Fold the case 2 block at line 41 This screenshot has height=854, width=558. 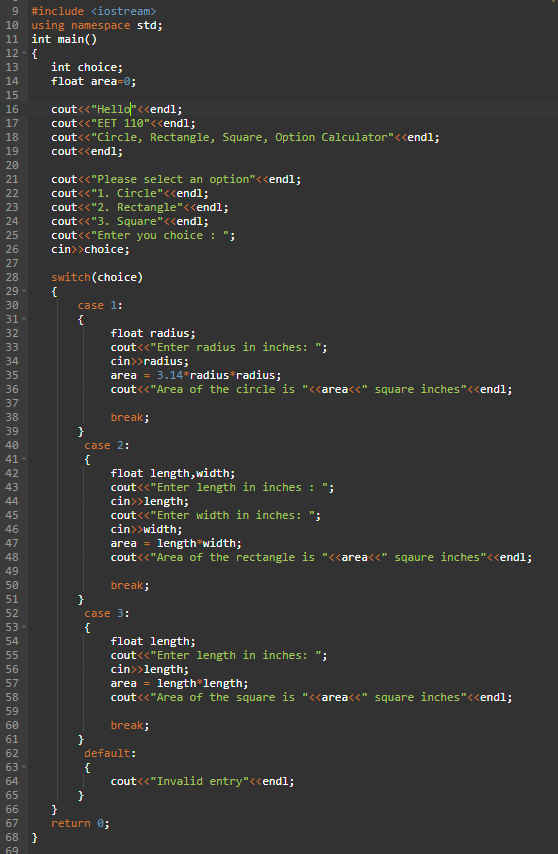(24, 460)
